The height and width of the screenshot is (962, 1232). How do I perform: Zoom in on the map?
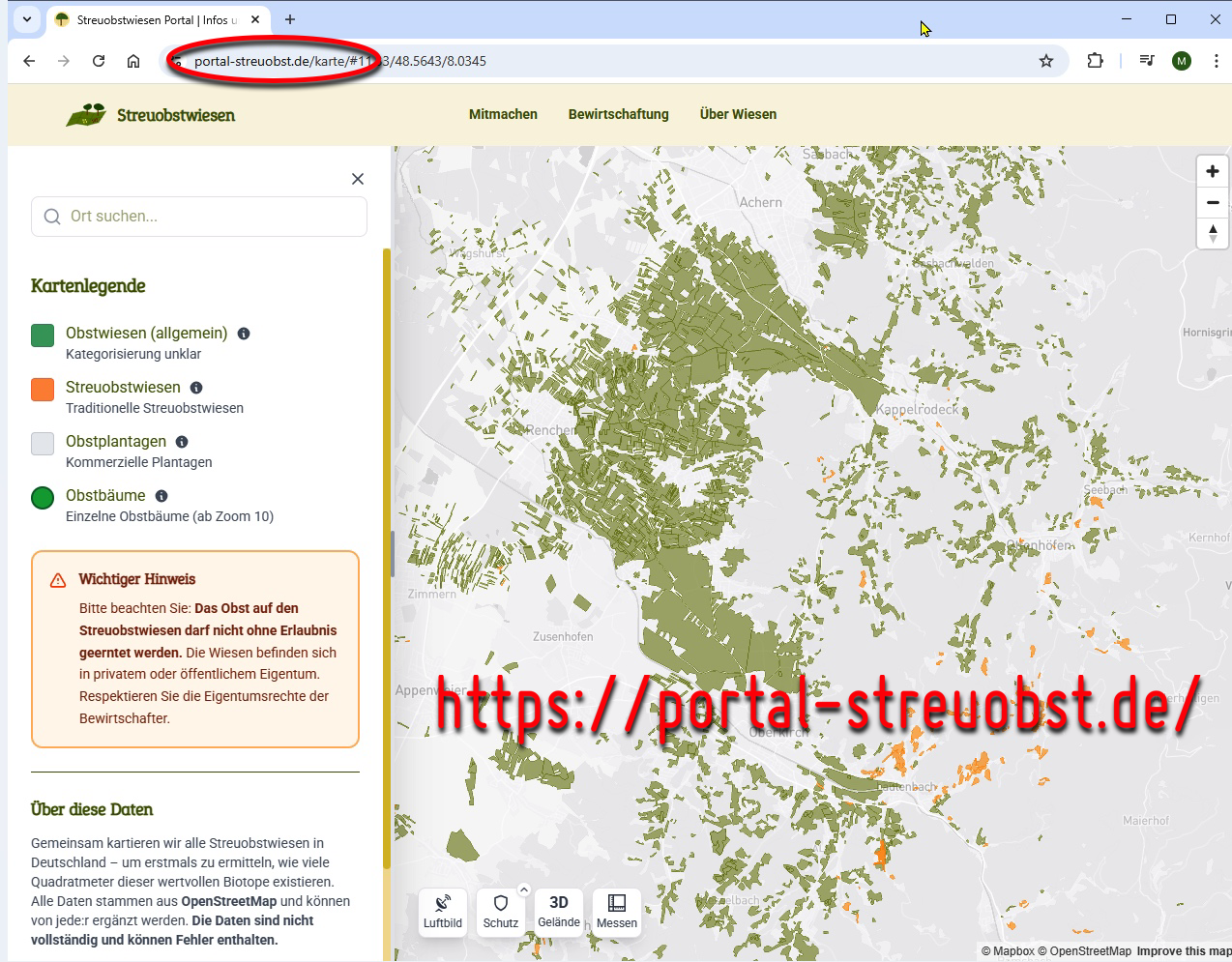pyautogui.click(x=1212, y=171)
